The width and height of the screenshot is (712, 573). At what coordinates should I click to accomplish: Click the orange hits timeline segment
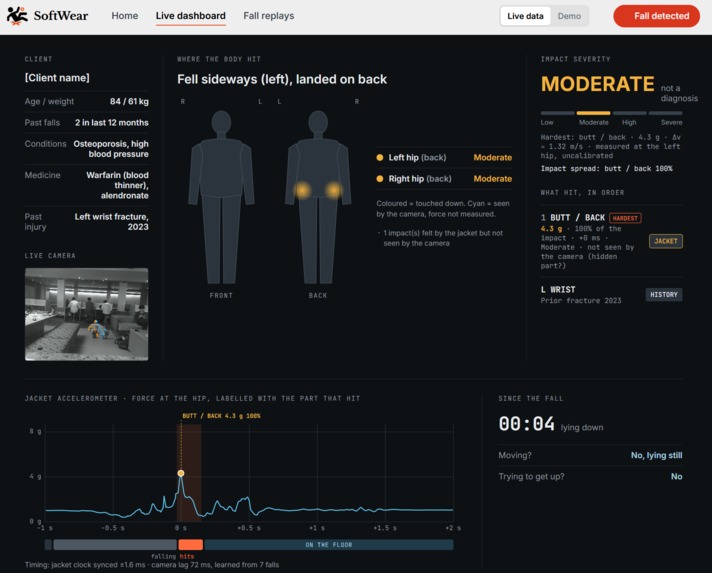coord(190,545)
